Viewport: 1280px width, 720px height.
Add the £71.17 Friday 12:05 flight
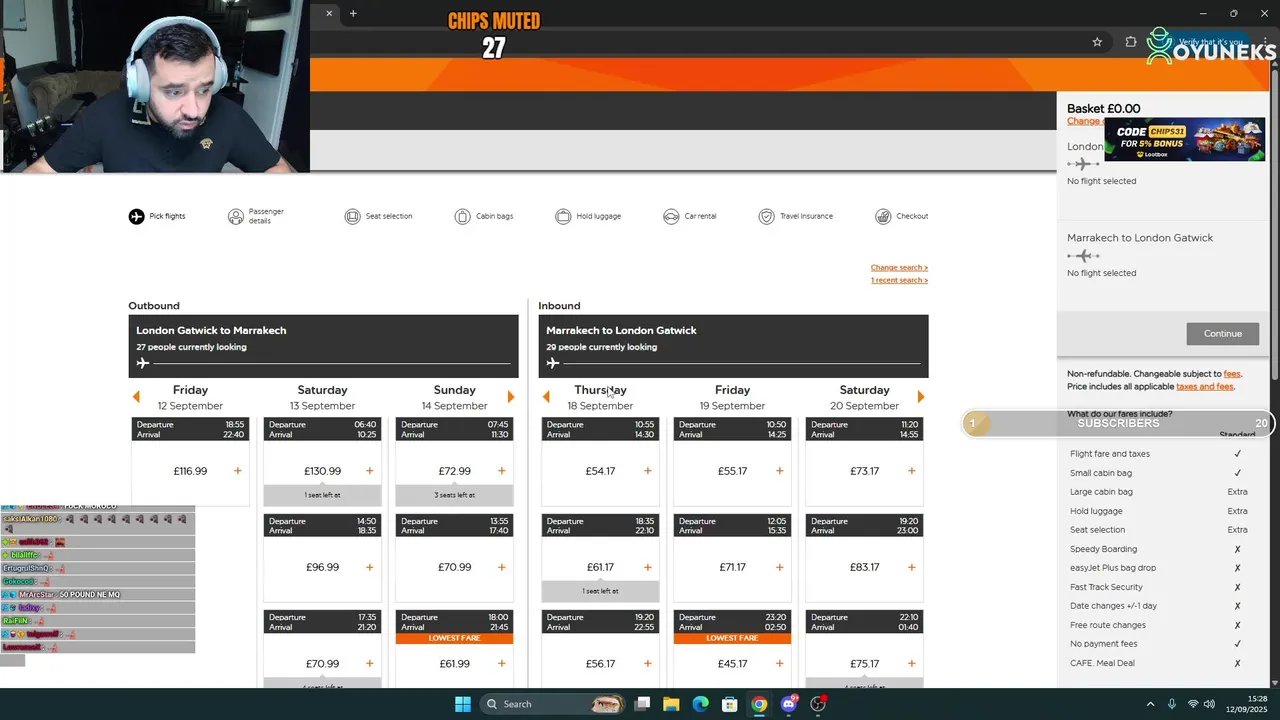(779, 567)
